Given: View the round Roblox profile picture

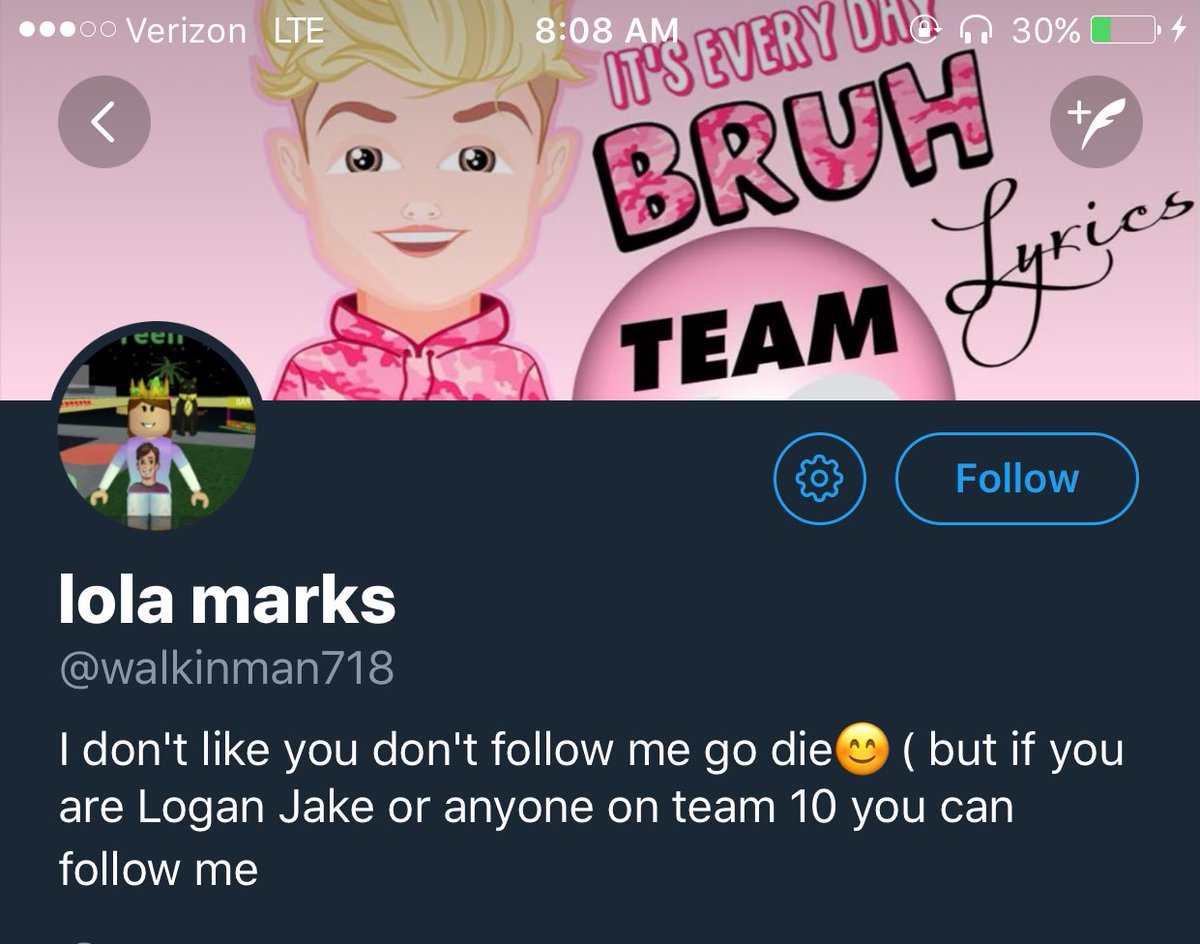Looking at the screenshot, I should [155, 427].
